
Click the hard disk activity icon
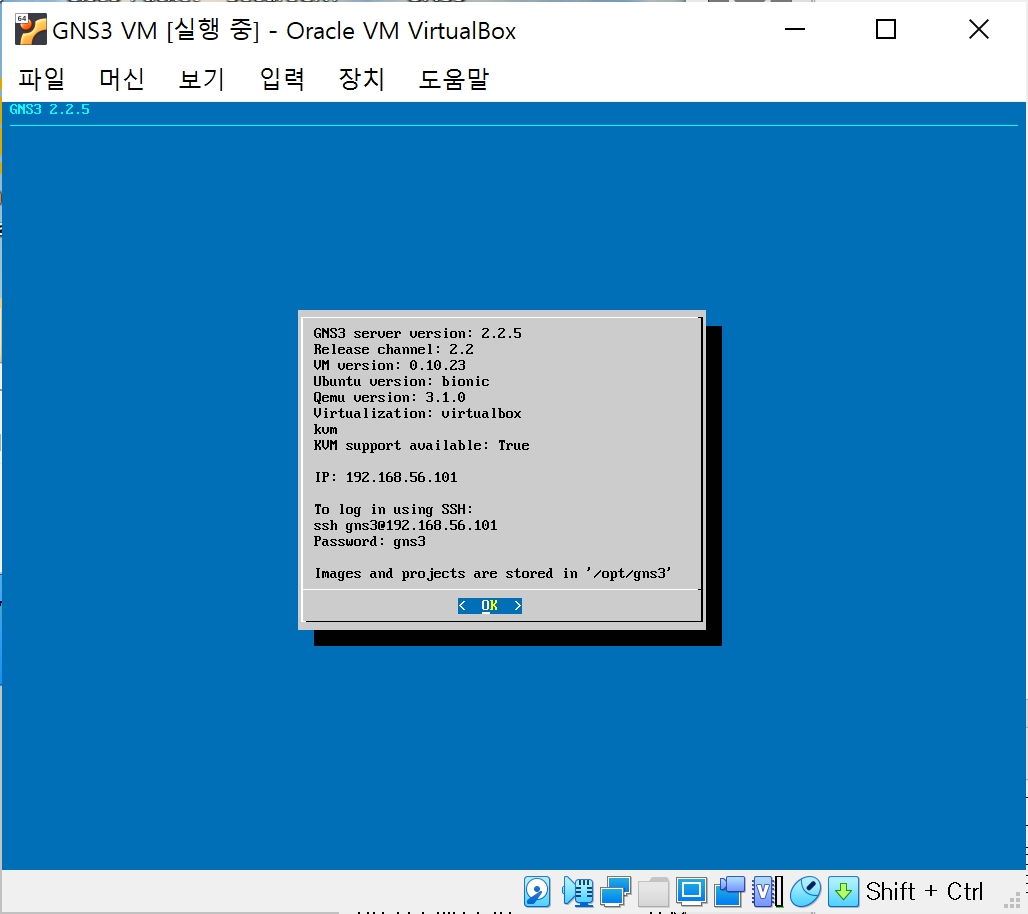point(537,892)
